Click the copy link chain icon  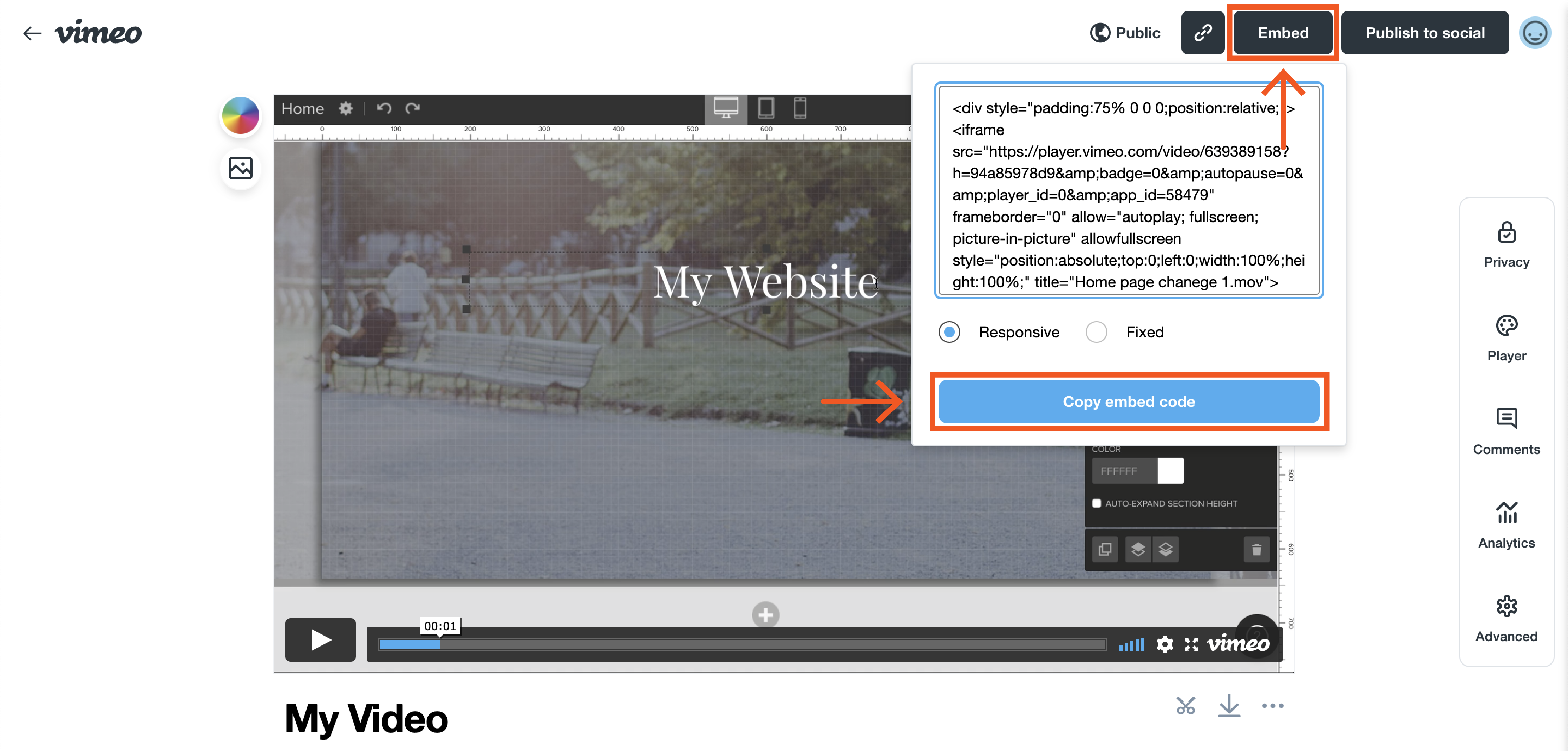point(1202,33)
